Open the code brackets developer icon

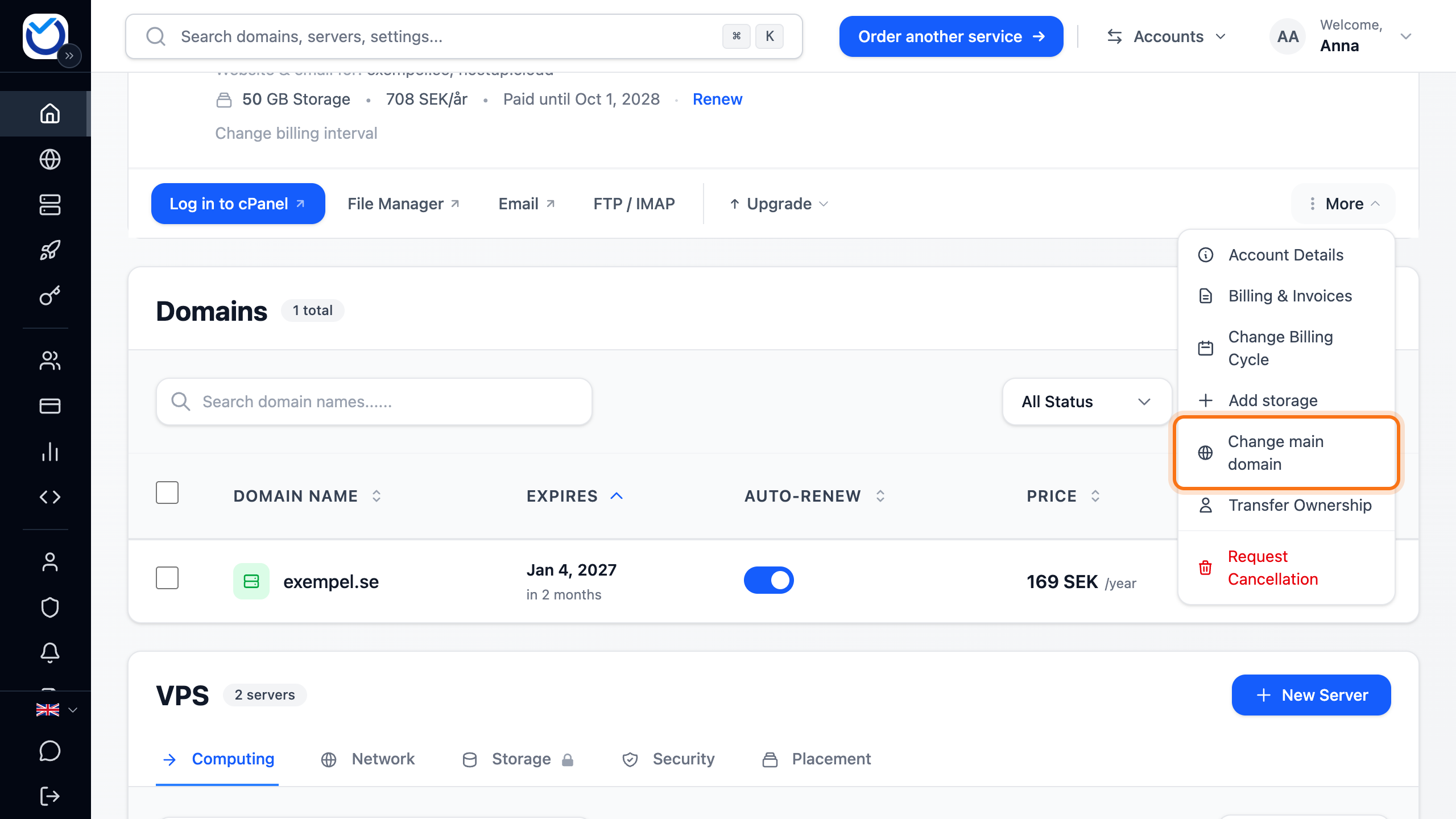click(50, 497)
